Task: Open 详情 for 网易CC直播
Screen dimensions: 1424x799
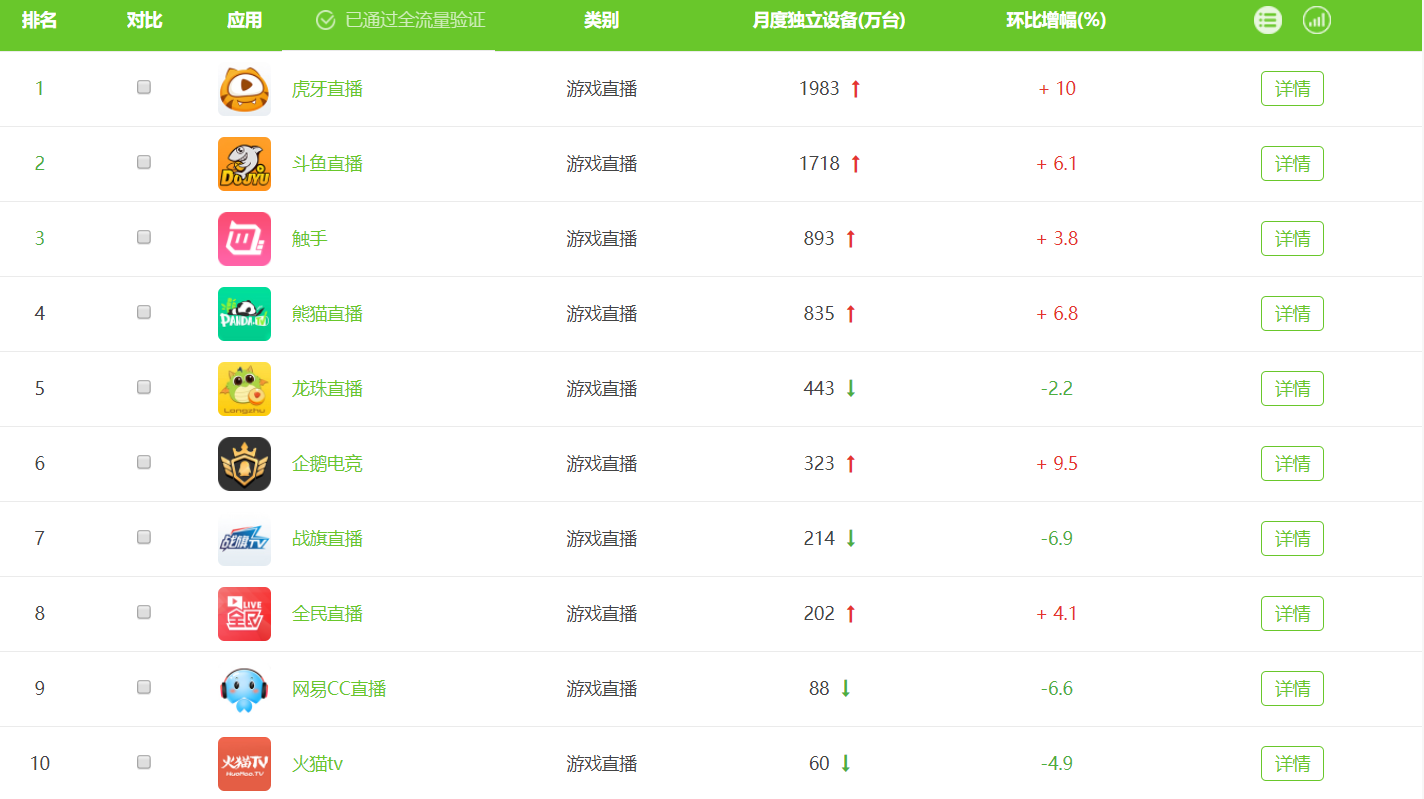Action: (1292, 689)
